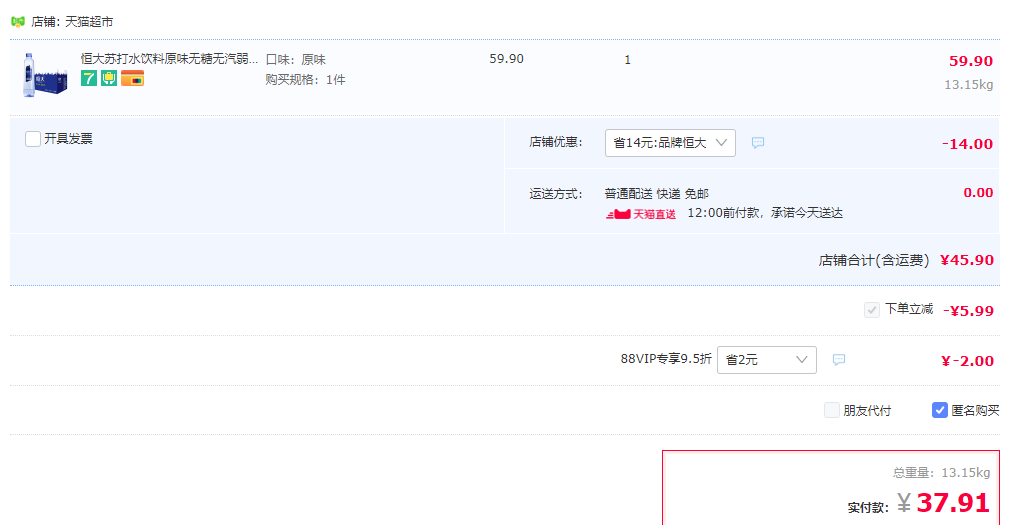Click info bubble icon beside store discount

click(758, 143)
